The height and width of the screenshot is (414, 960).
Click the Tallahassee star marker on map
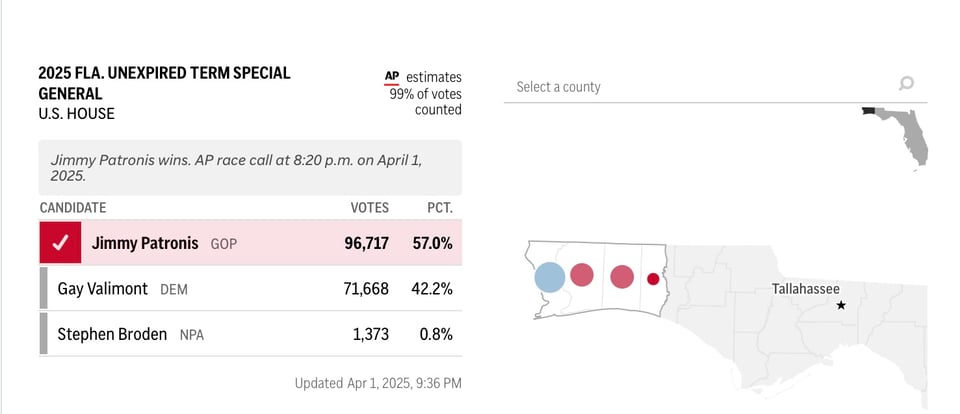click(x=840, y=305)
